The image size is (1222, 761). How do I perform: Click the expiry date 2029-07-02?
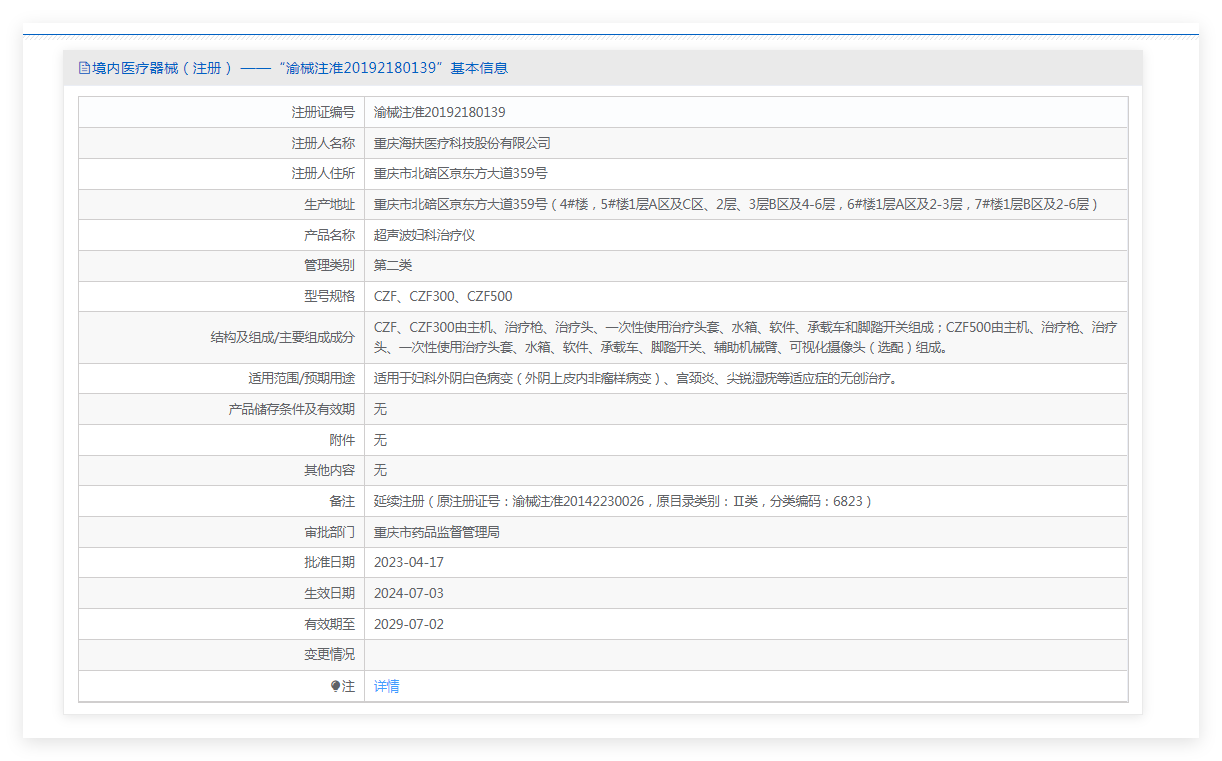pyautogui.click(x=409, y=624)
